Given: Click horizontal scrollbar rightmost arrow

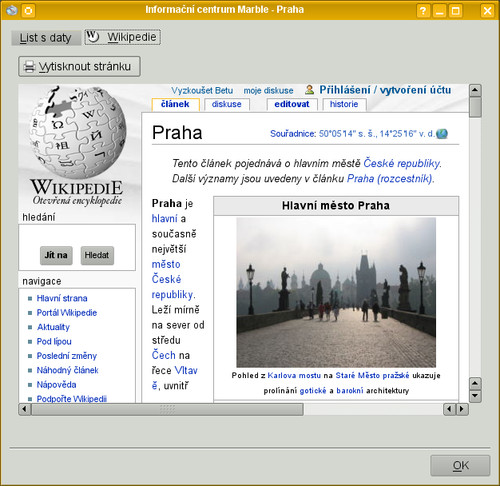Looking at the screenshot, I should (x=462, y=409).
